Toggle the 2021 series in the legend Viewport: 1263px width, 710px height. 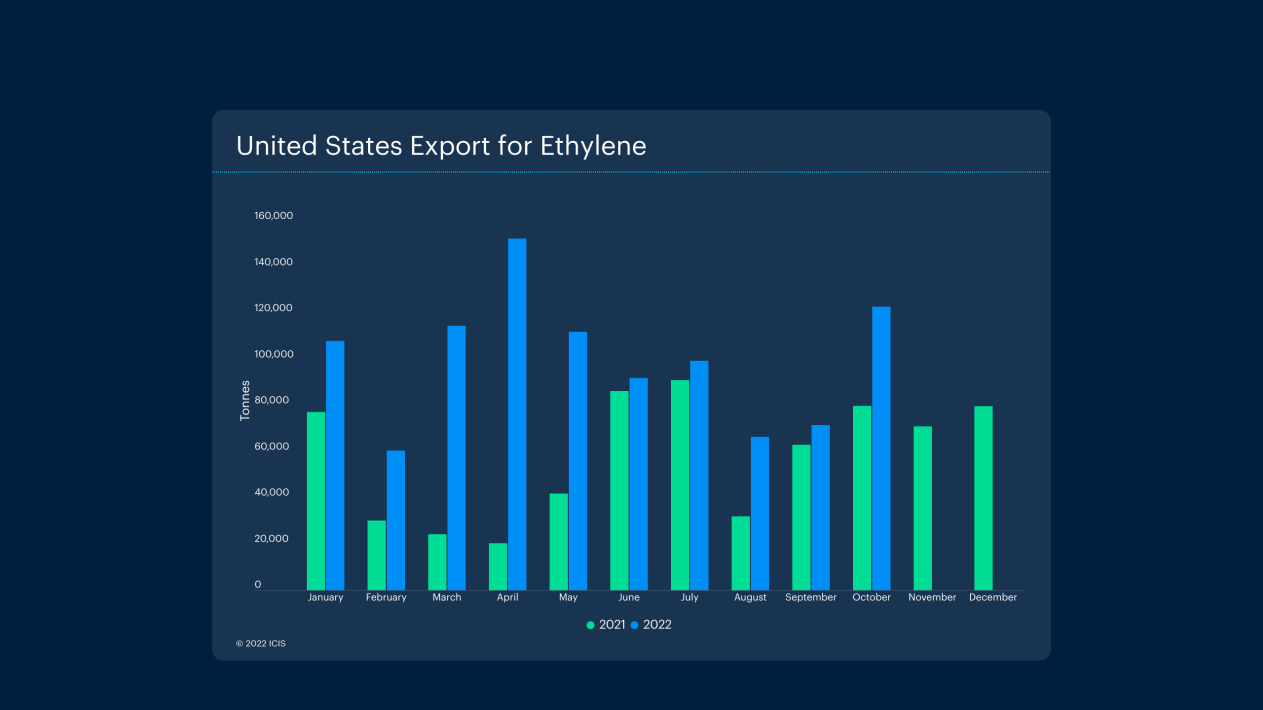click(x=601, y=624)
